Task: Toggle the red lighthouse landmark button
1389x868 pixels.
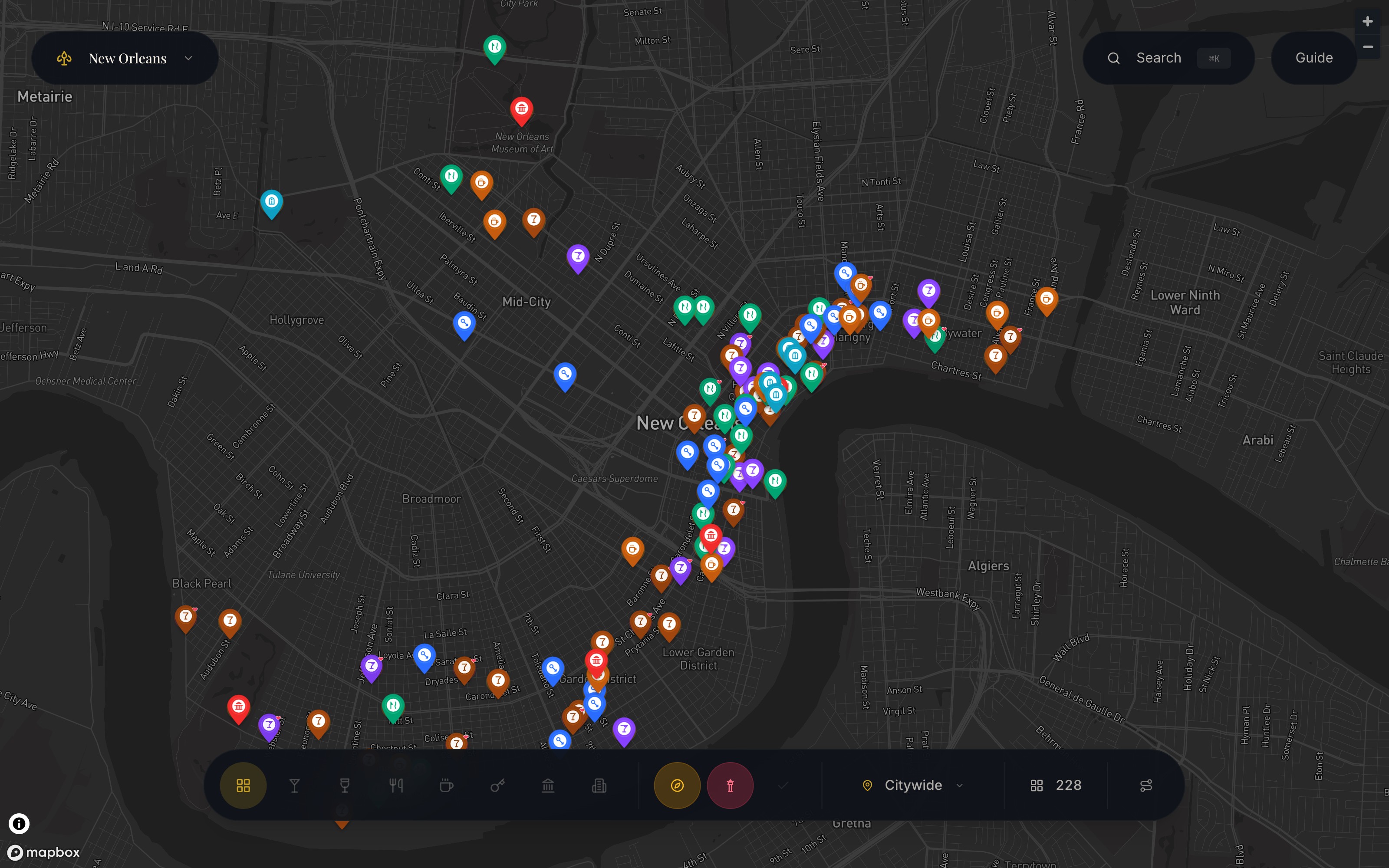Action: click(x=730, y=786)
